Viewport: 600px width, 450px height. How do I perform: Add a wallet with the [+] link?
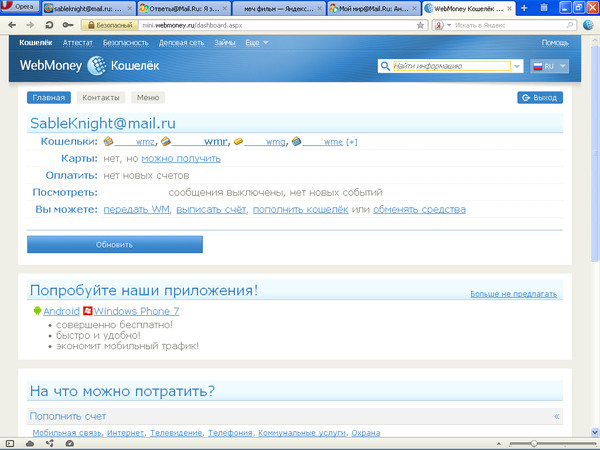[351, 142]
